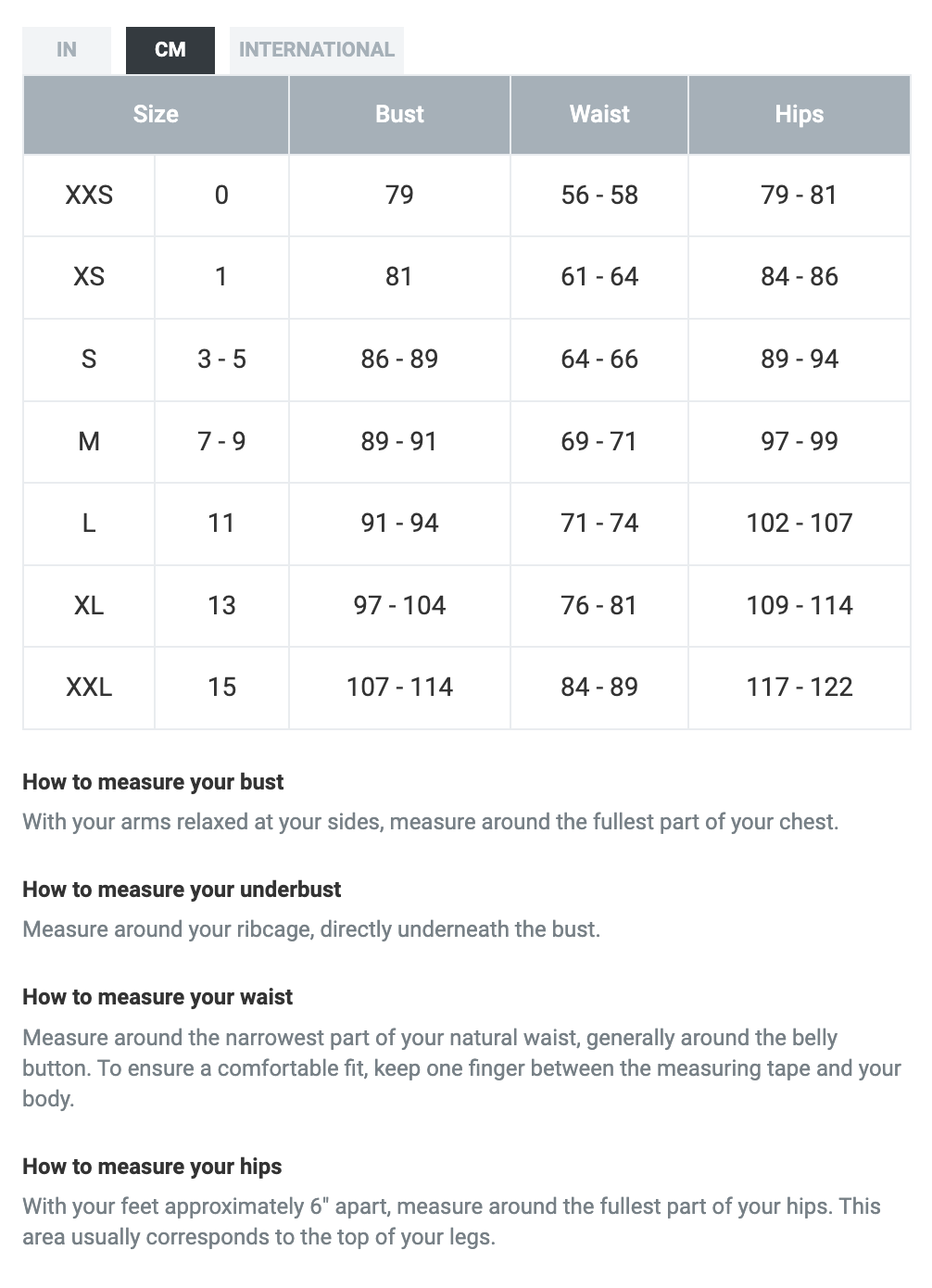Click the Waist column header
Image resolution: width=932 pixels, height=1288 pixels.
tap(599, 115)
